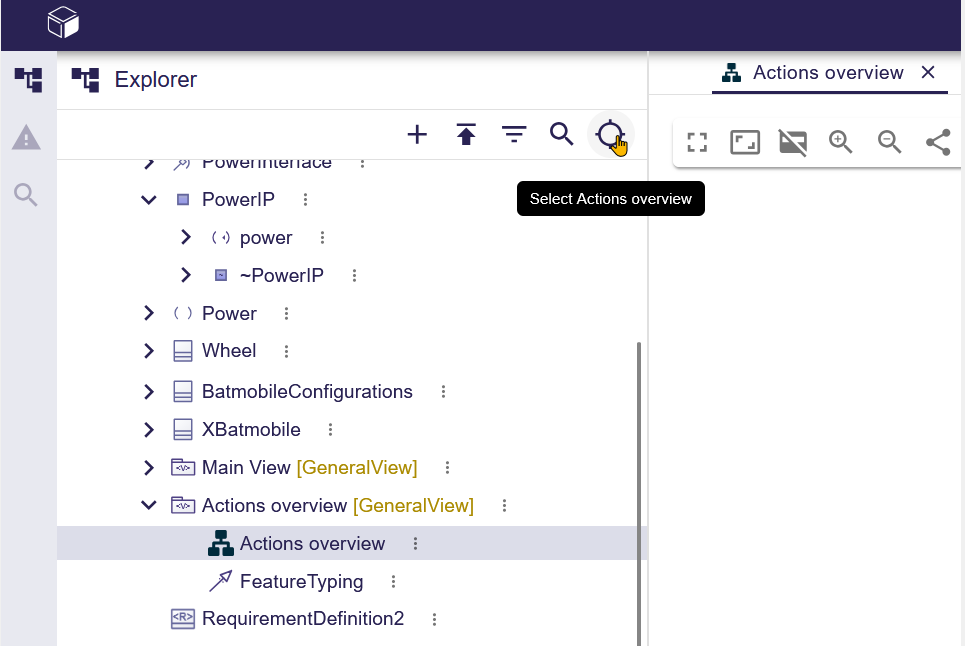
Task: Open more options menu for XBatmobile
Action: pos(330,430)
